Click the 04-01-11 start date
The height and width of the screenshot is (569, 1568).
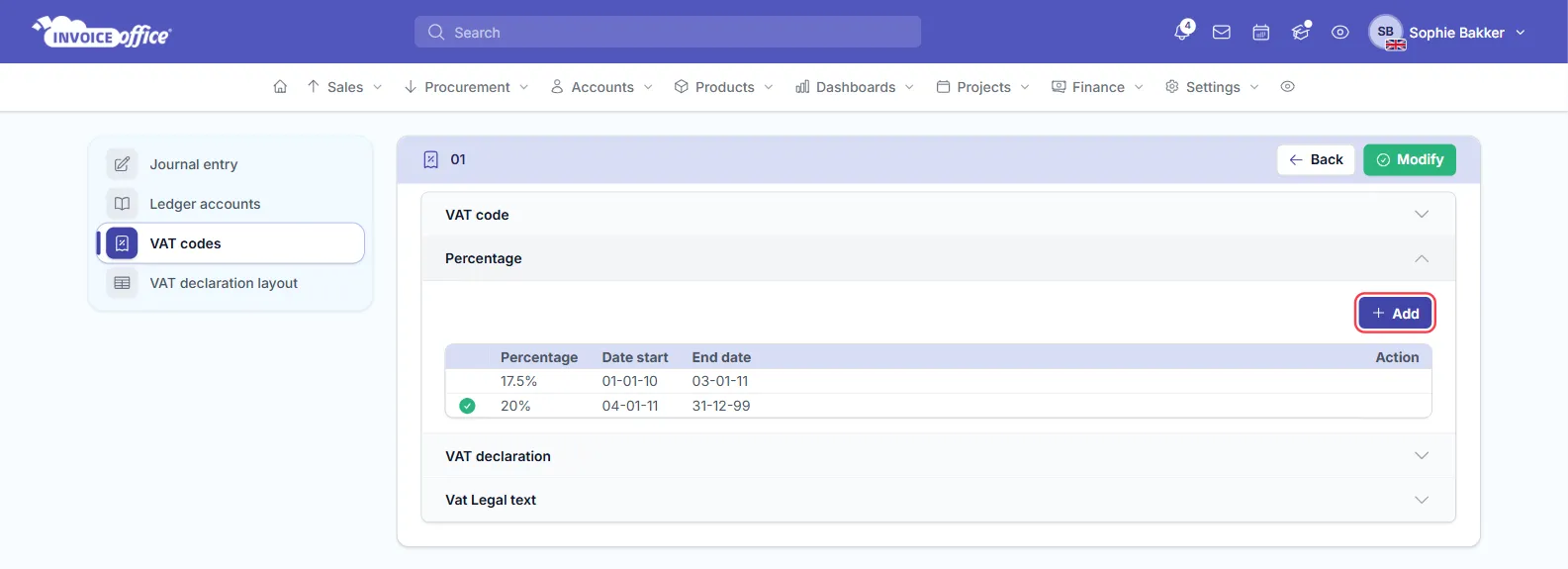point(630,406)
